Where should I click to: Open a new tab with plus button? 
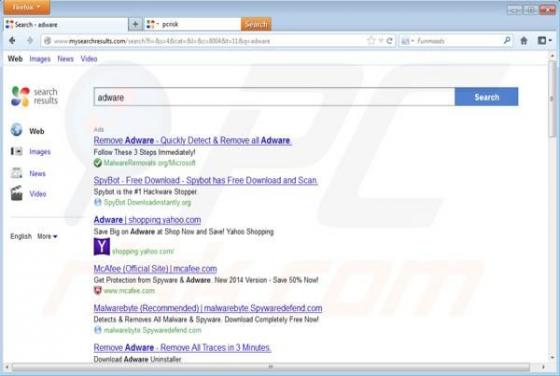135,24
